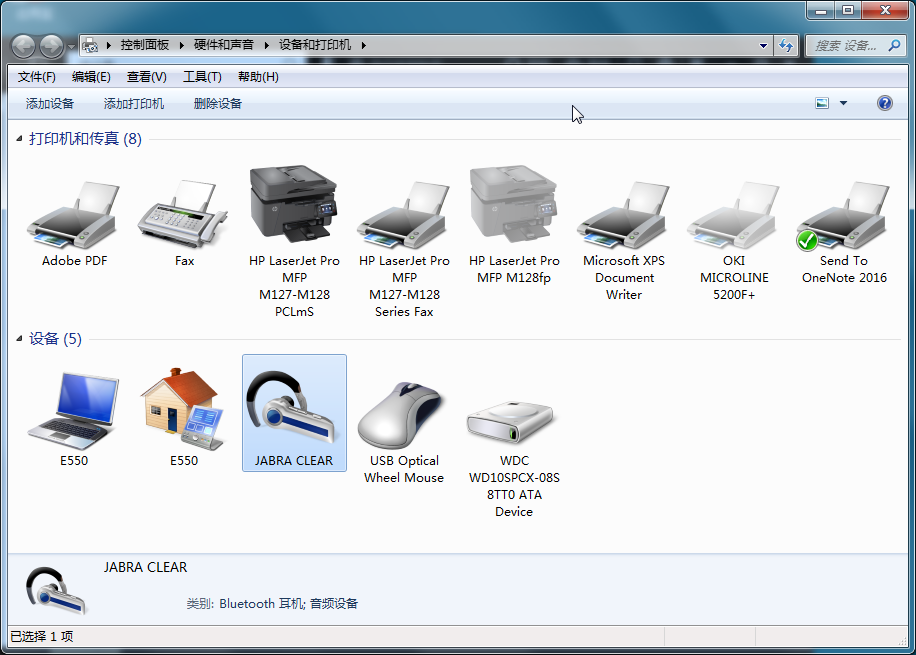Select HP LaserJet Pro M127-M128 Series Fax
The height and width of the screenshot is (655, 916).
click(x=404, y=215)
